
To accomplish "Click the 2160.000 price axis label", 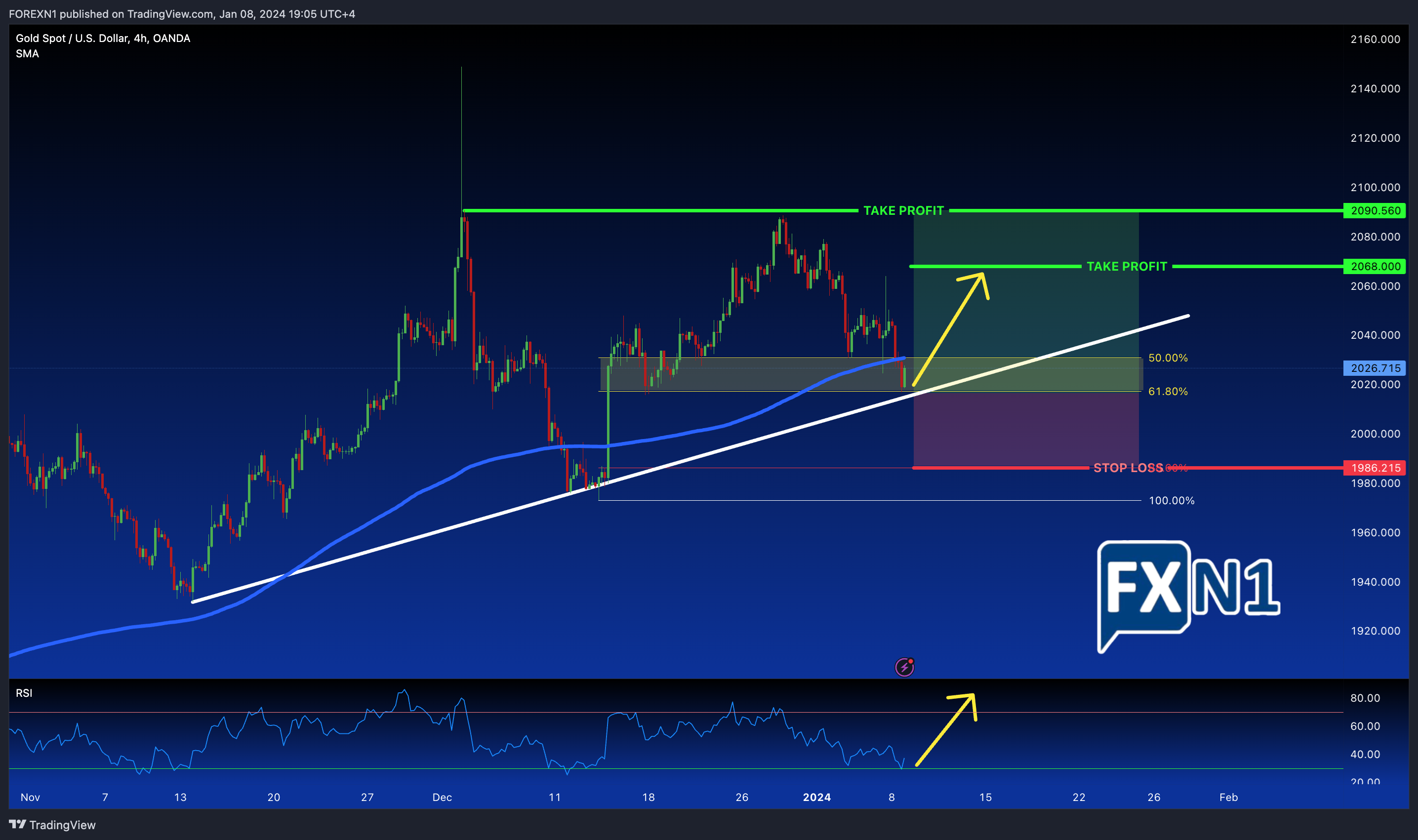I will pos(1375,39).
